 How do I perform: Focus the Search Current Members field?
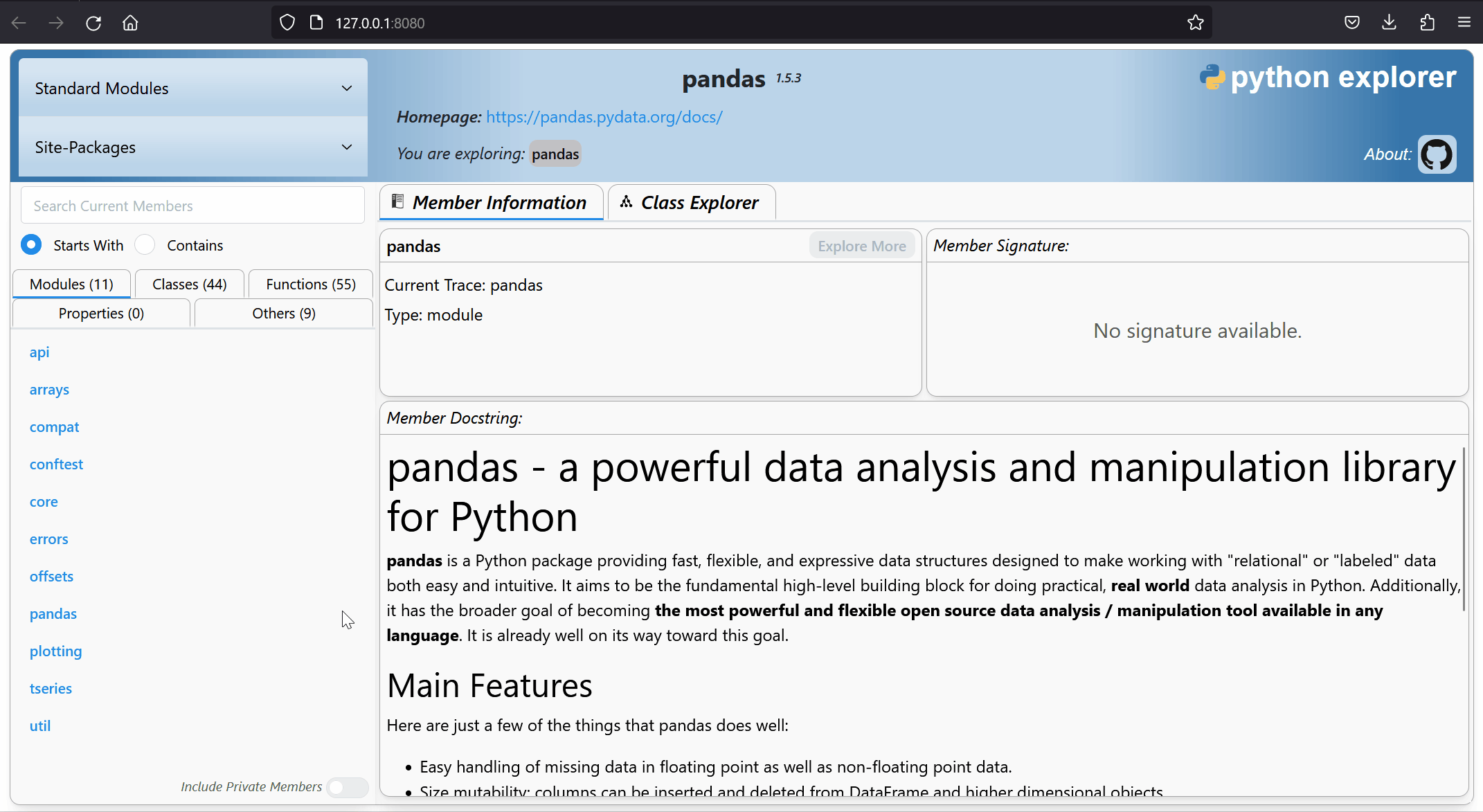[x=192, y=206]
